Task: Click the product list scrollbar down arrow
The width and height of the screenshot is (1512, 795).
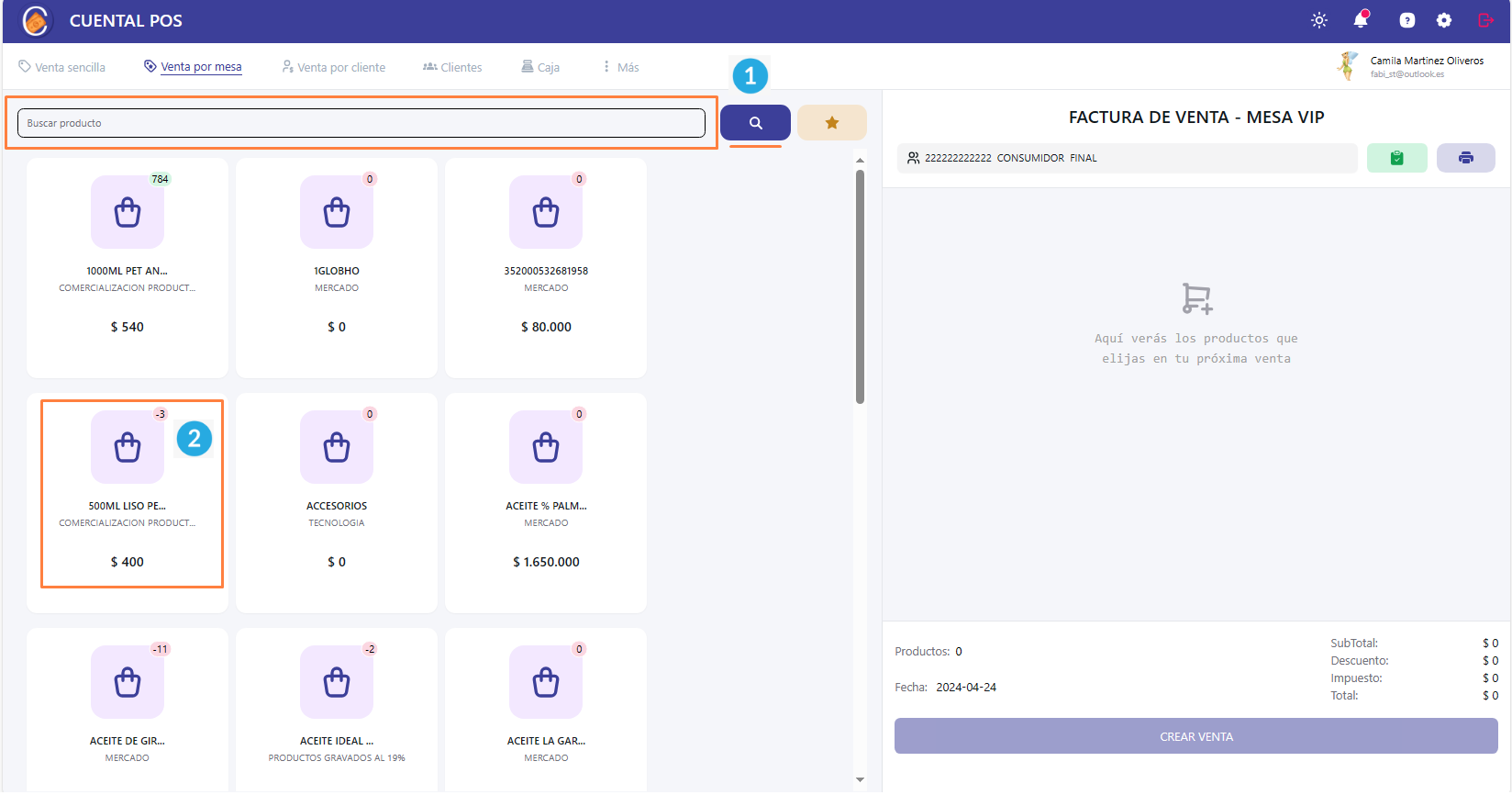Action: coord(860,779)
